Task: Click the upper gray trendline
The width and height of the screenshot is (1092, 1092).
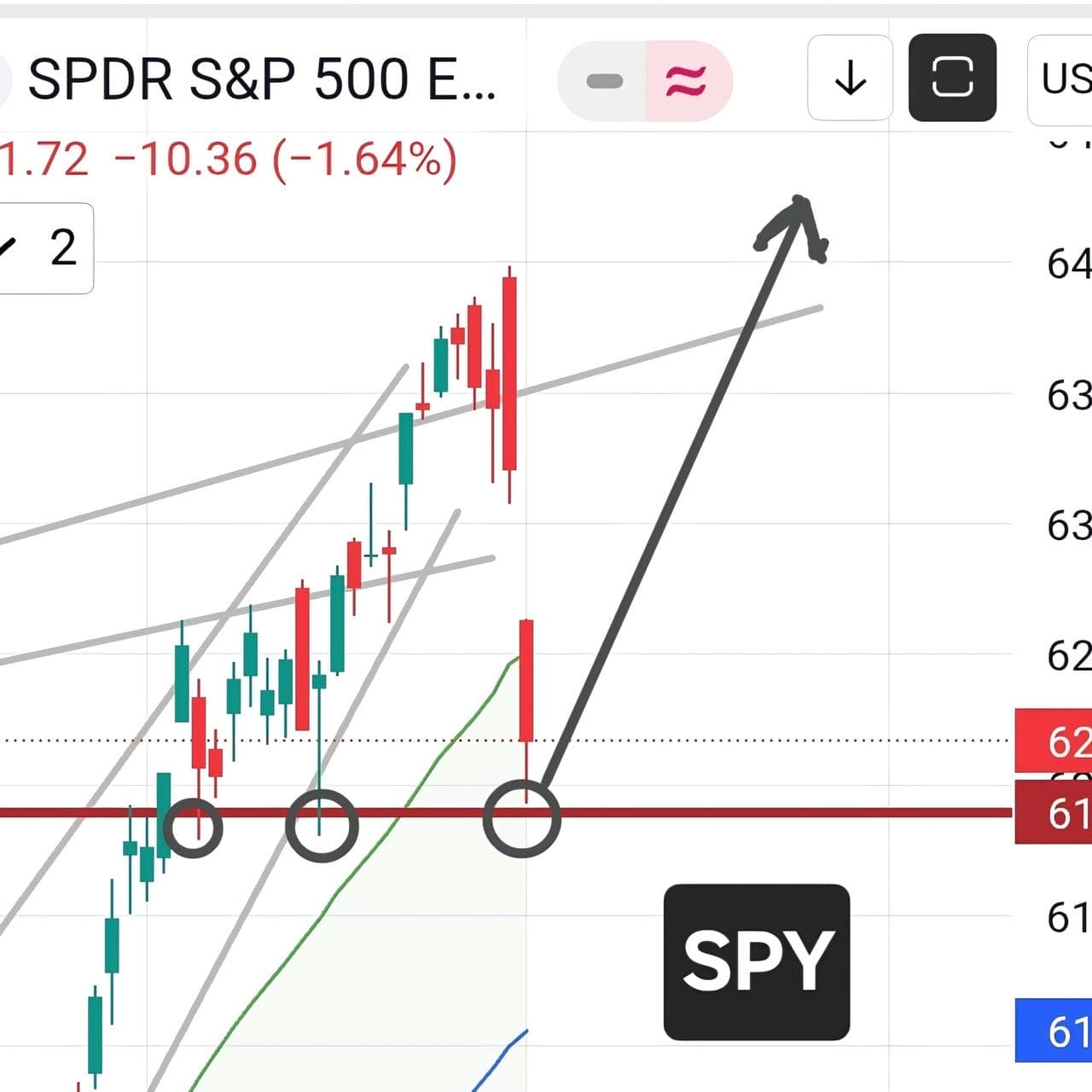Action: click(409, 423)
